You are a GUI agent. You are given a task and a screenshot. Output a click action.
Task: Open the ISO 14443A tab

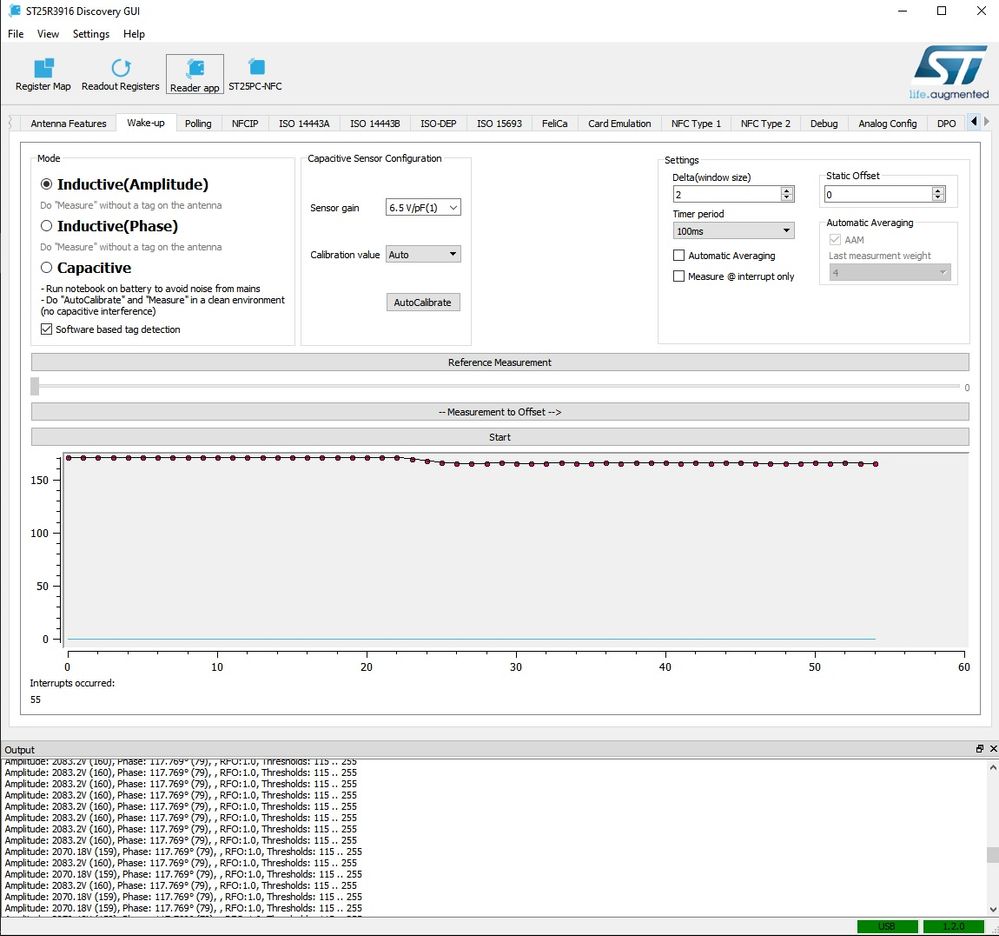pos(305,124)
